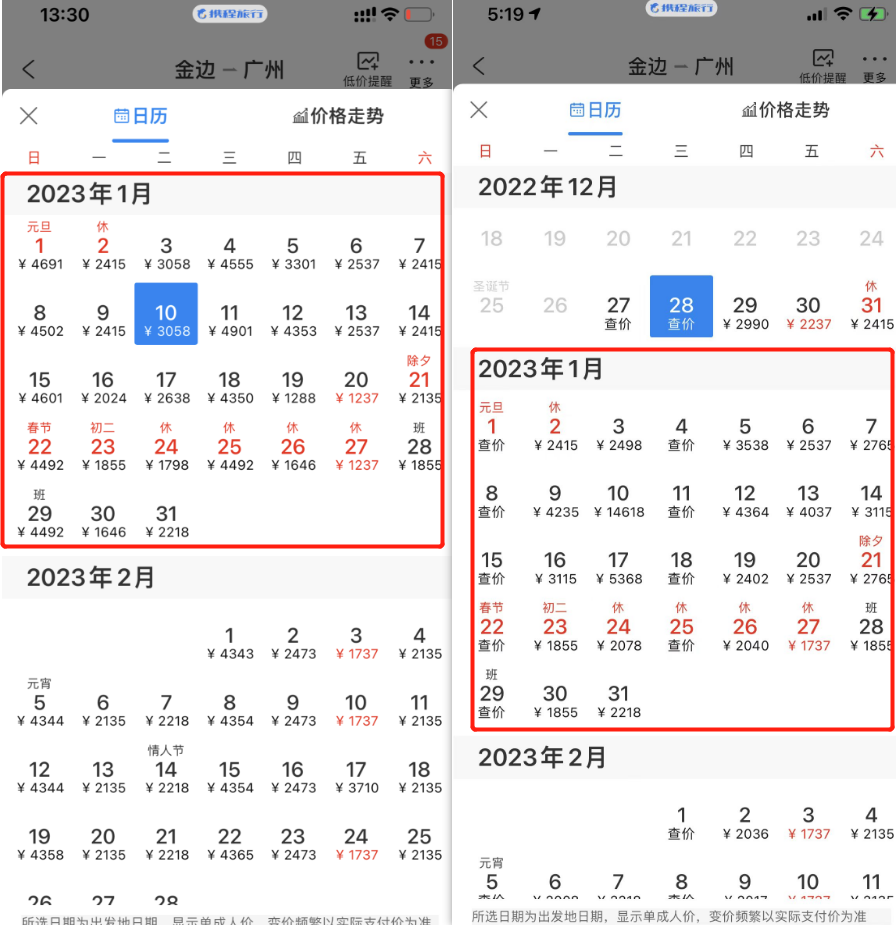Pick February 3 priced ¥1737 left calendar

click(x=356, y=644)
